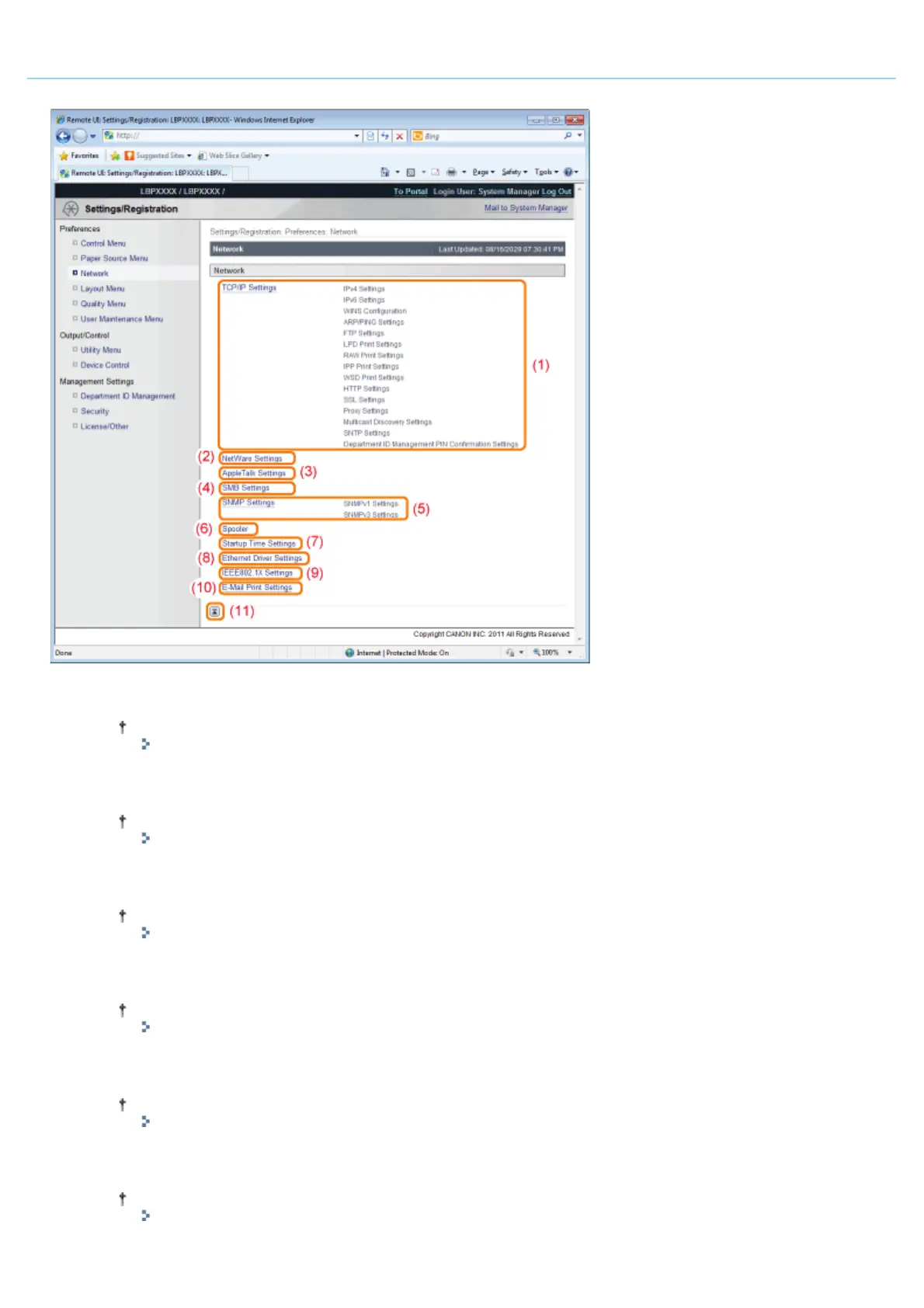This screenshot has width=924, height=1308.
Task: Click the Log Out link
Action: [x=556, y=191]
